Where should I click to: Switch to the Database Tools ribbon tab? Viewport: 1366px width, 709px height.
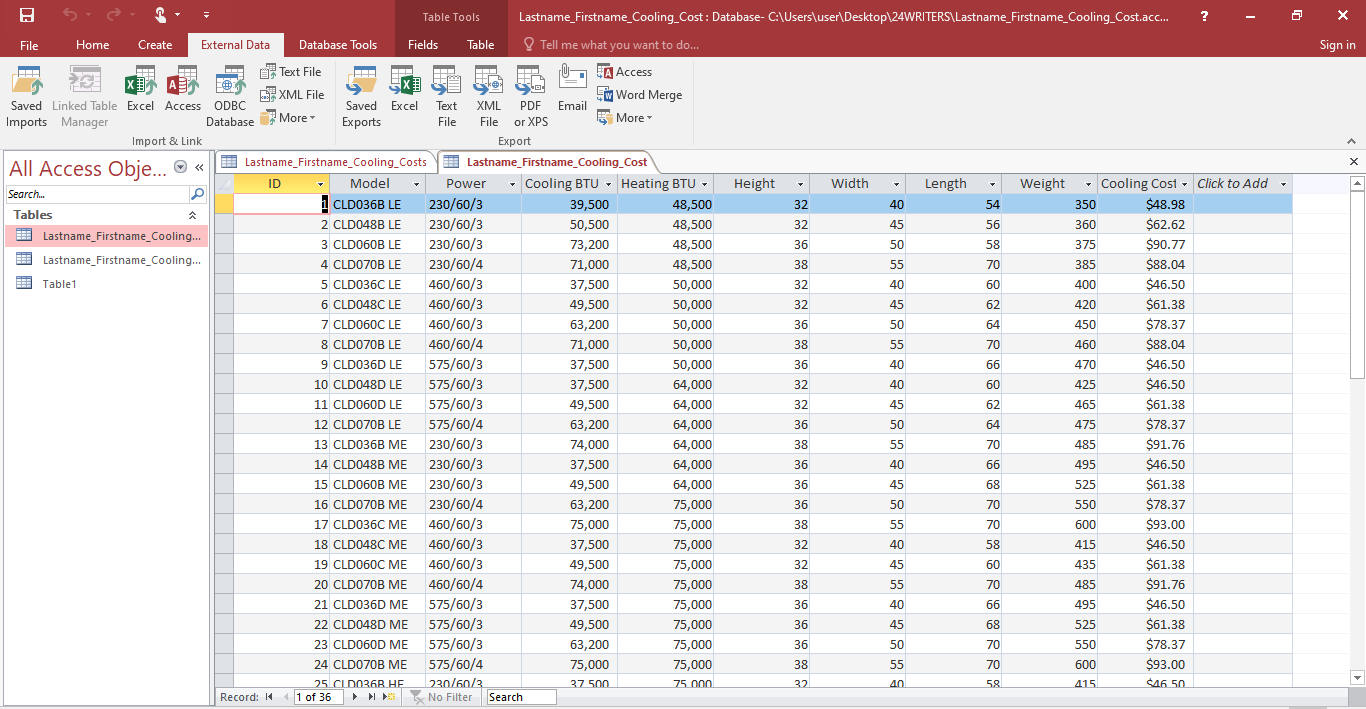(x=338, y=45)
